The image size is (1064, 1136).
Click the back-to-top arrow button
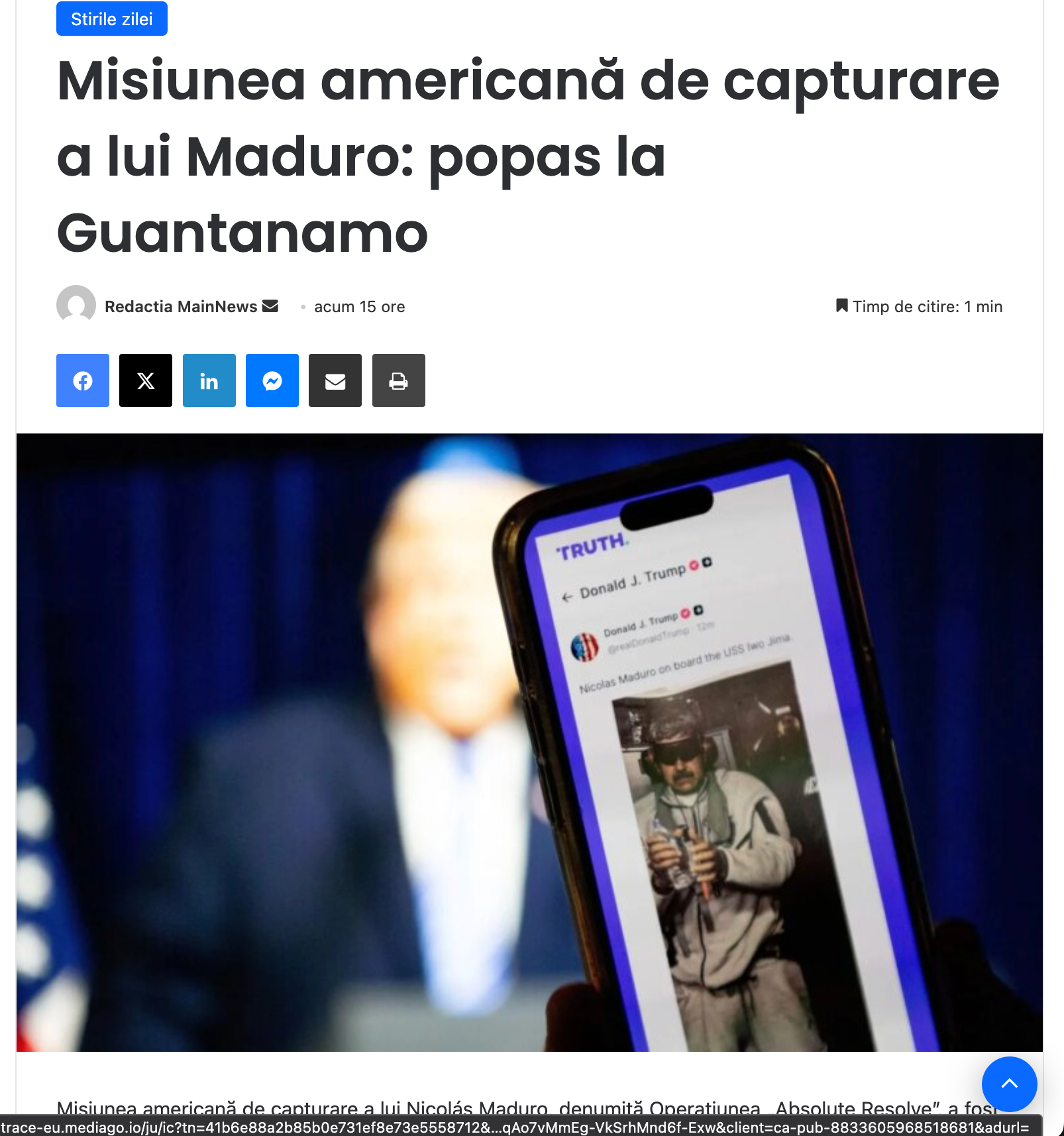[x=1009, y=1084]
